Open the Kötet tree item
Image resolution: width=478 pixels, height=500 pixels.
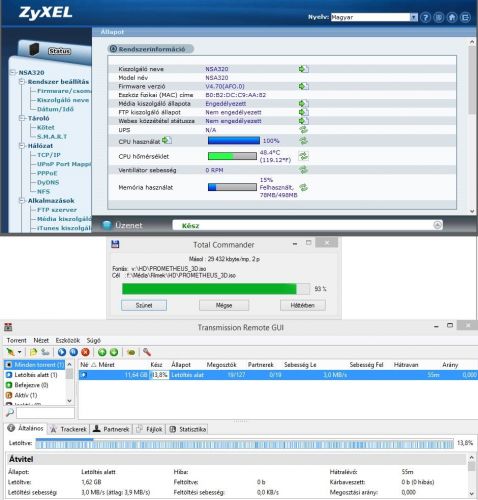[x=46, y=127]
